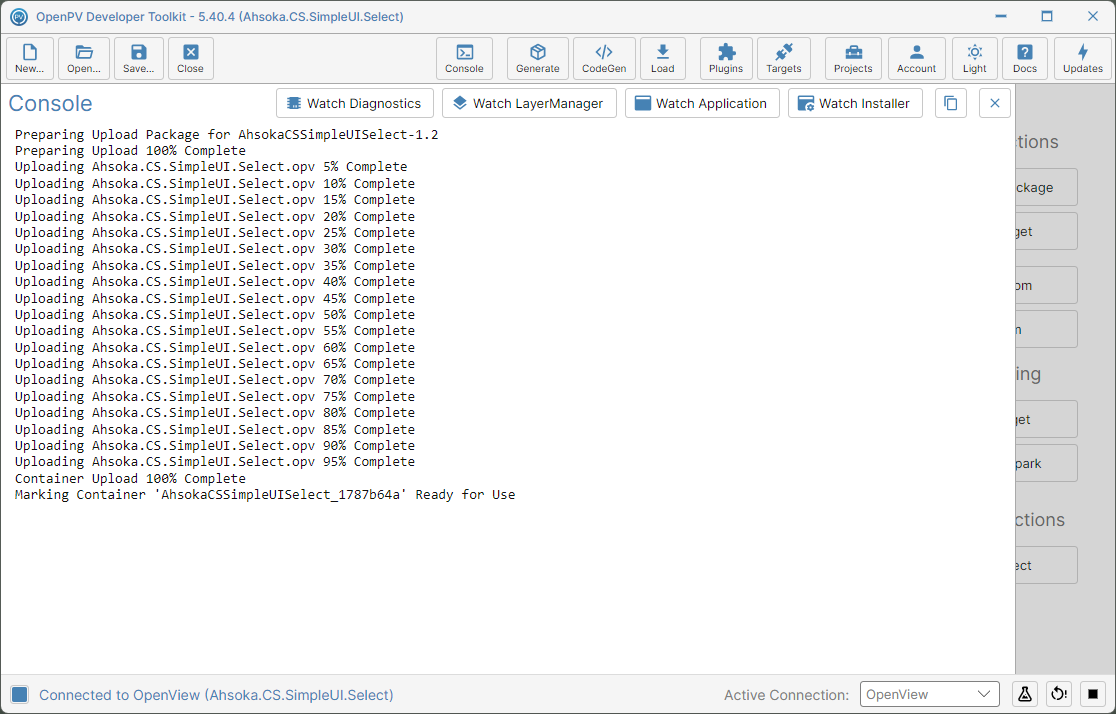This screenshot has height=714, width=1116.
Task: Switch to Light theme
Action: click(975, 58)
